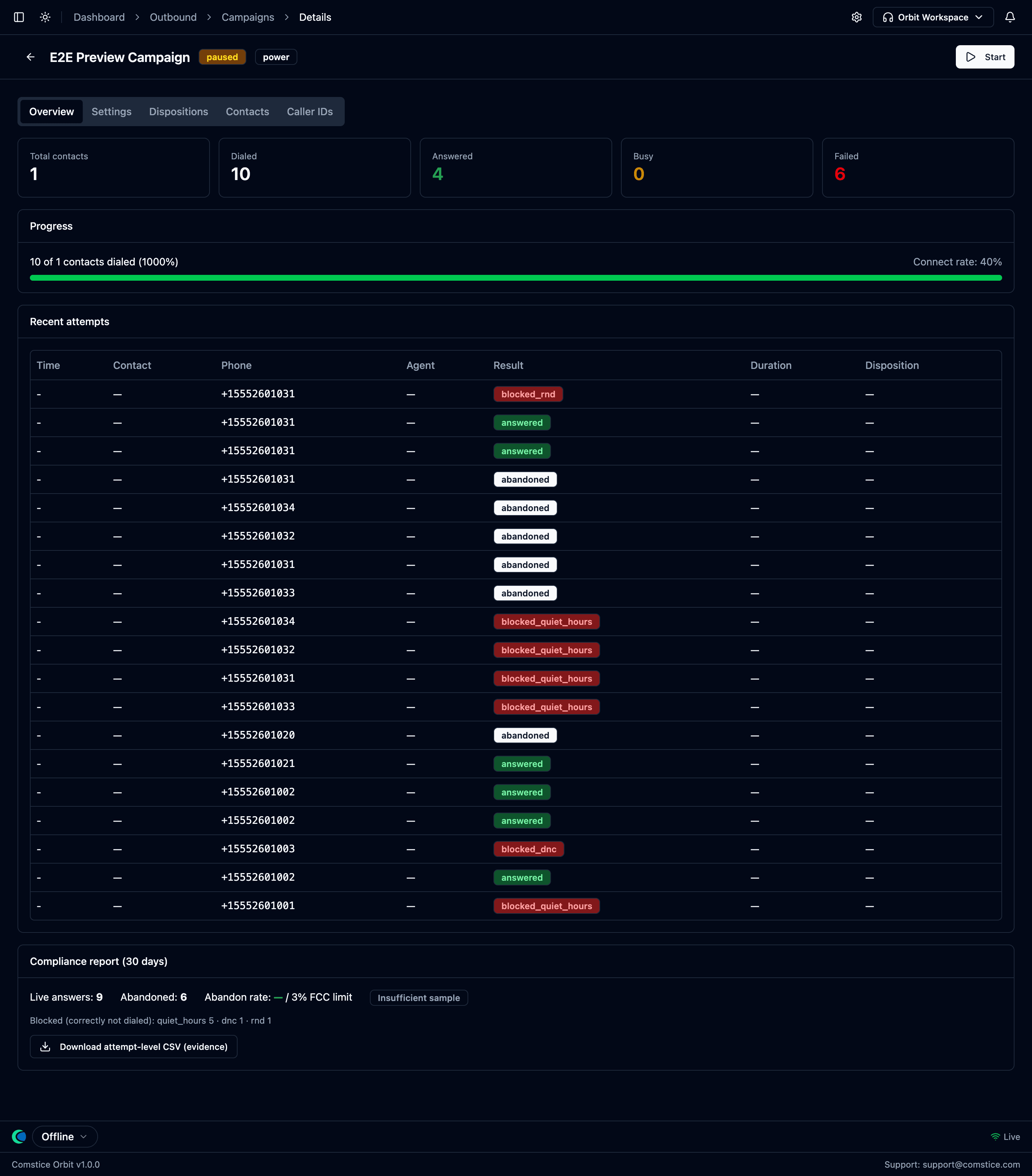Click the green progress bar
The height and width of the screenshot is (1176, 1032).
point(515,278)
